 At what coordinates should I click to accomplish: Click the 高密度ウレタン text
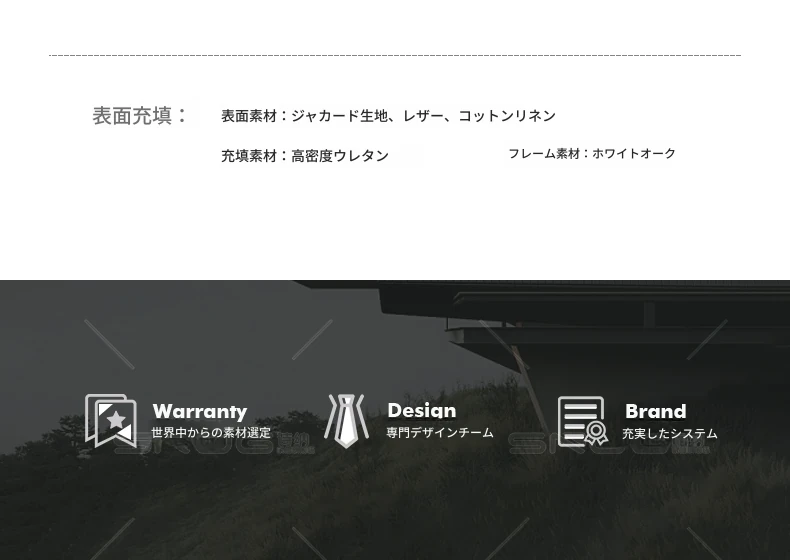point(340,156)
